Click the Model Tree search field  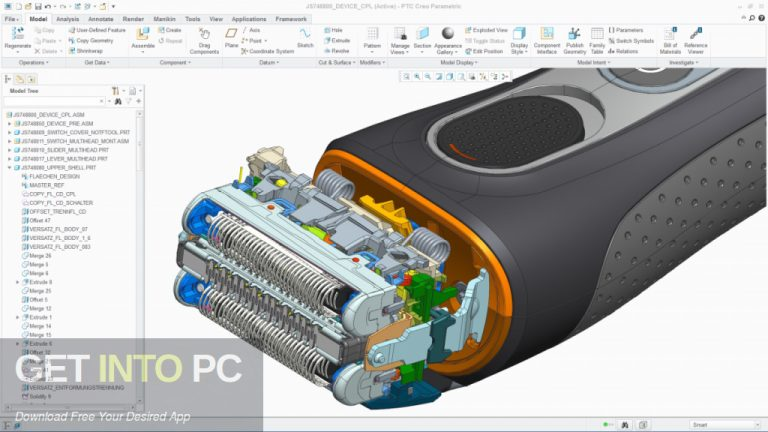point(53,101)
